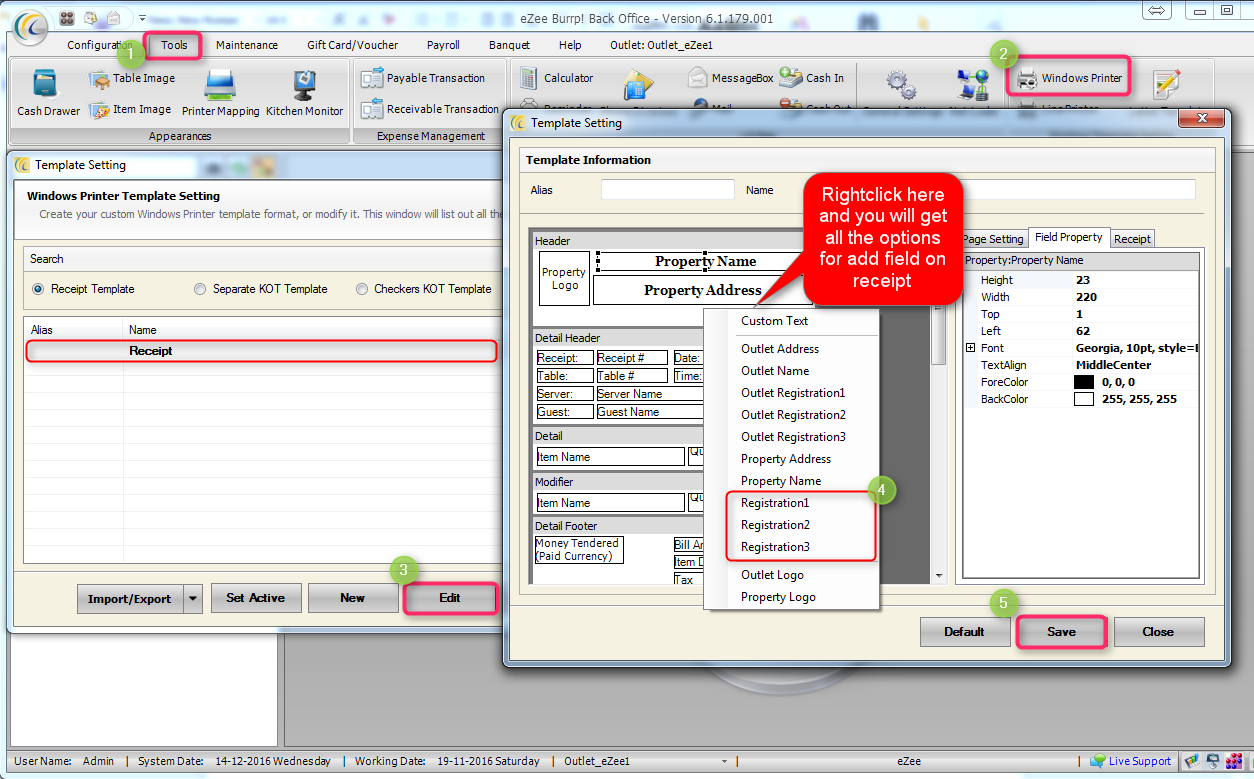Click the Edit button
Viewport: 1254px width, 779px height.
tap(450, 598)
